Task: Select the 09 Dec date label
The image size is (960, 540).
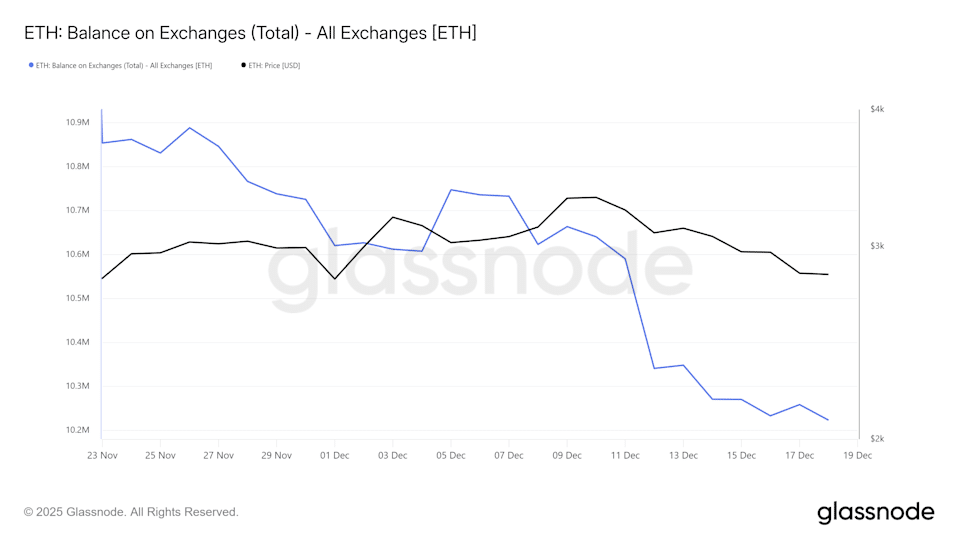Action: 567,455
